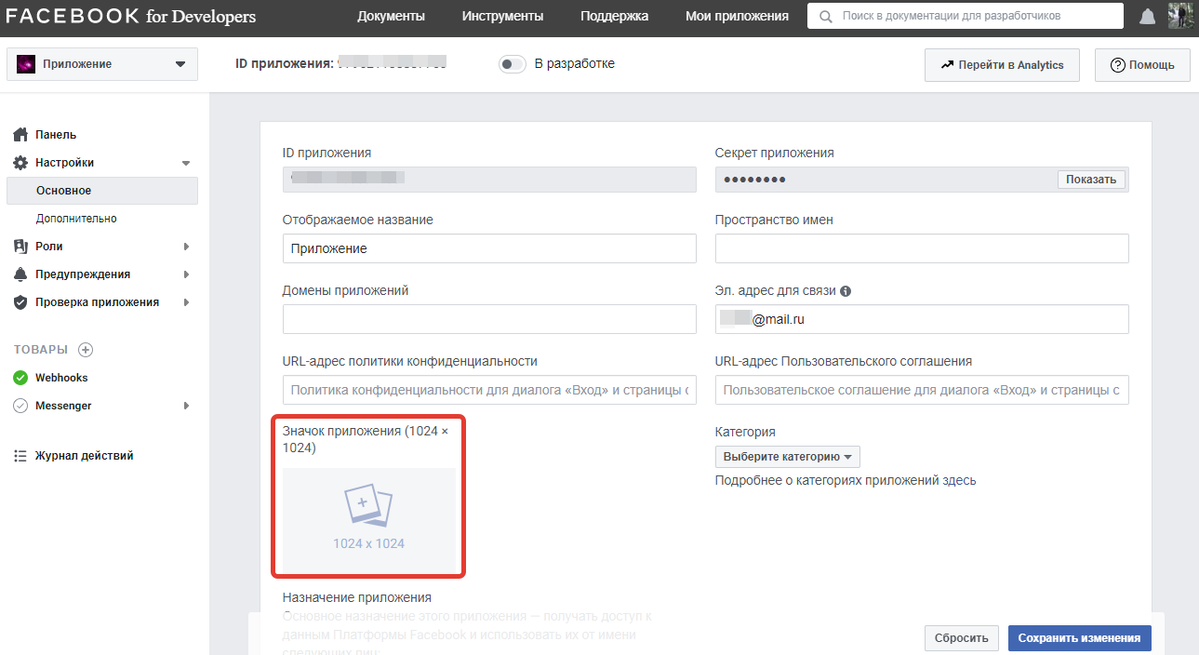The image size is (1199, 655).
Task: Open the Документы menu
Action: tap(391, 16)
